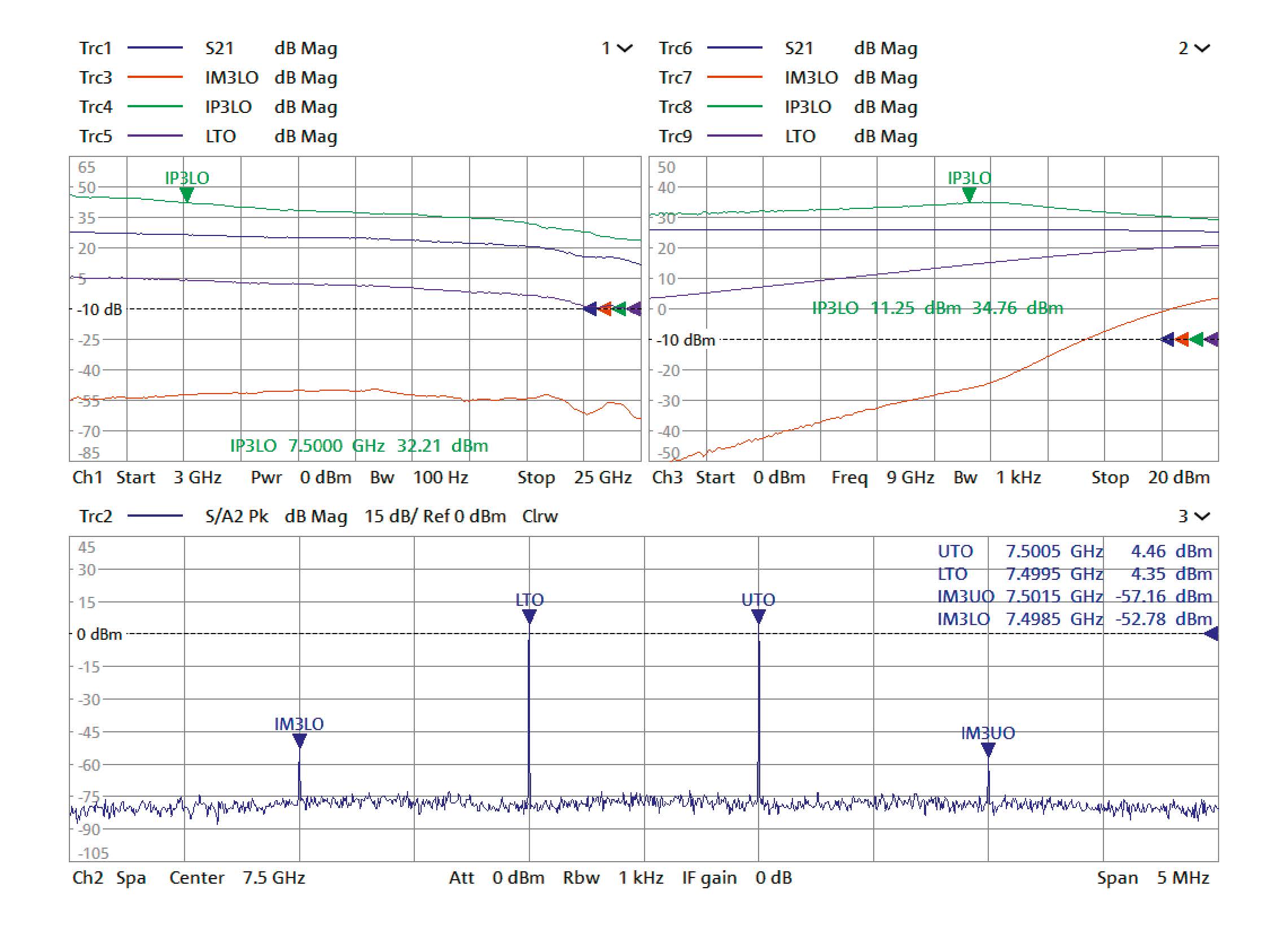Click the Trc4 green line color swatch
This screenshot has width=1288, height=930.
(155, 107)
